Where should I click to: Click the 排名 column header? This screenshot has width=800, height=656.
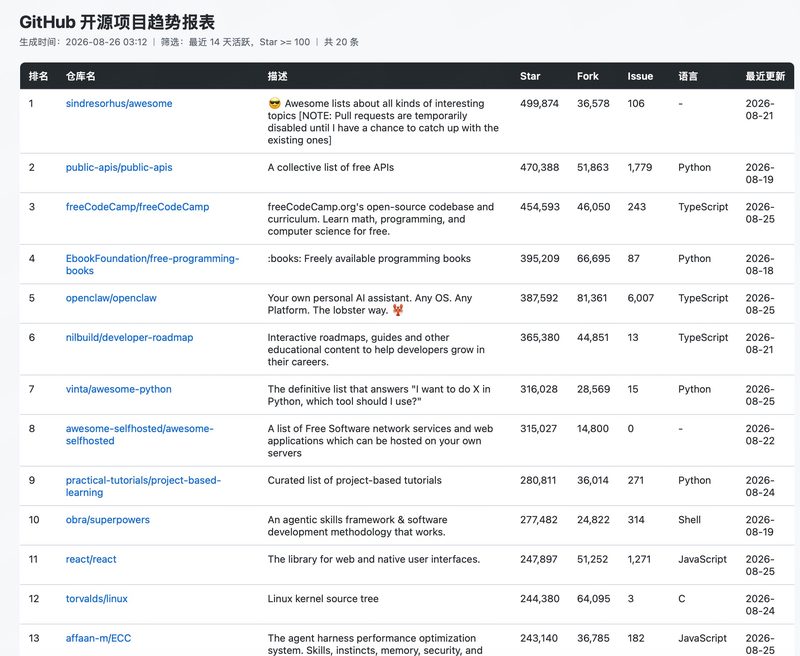pyautogui.click(x=38, y=77)
